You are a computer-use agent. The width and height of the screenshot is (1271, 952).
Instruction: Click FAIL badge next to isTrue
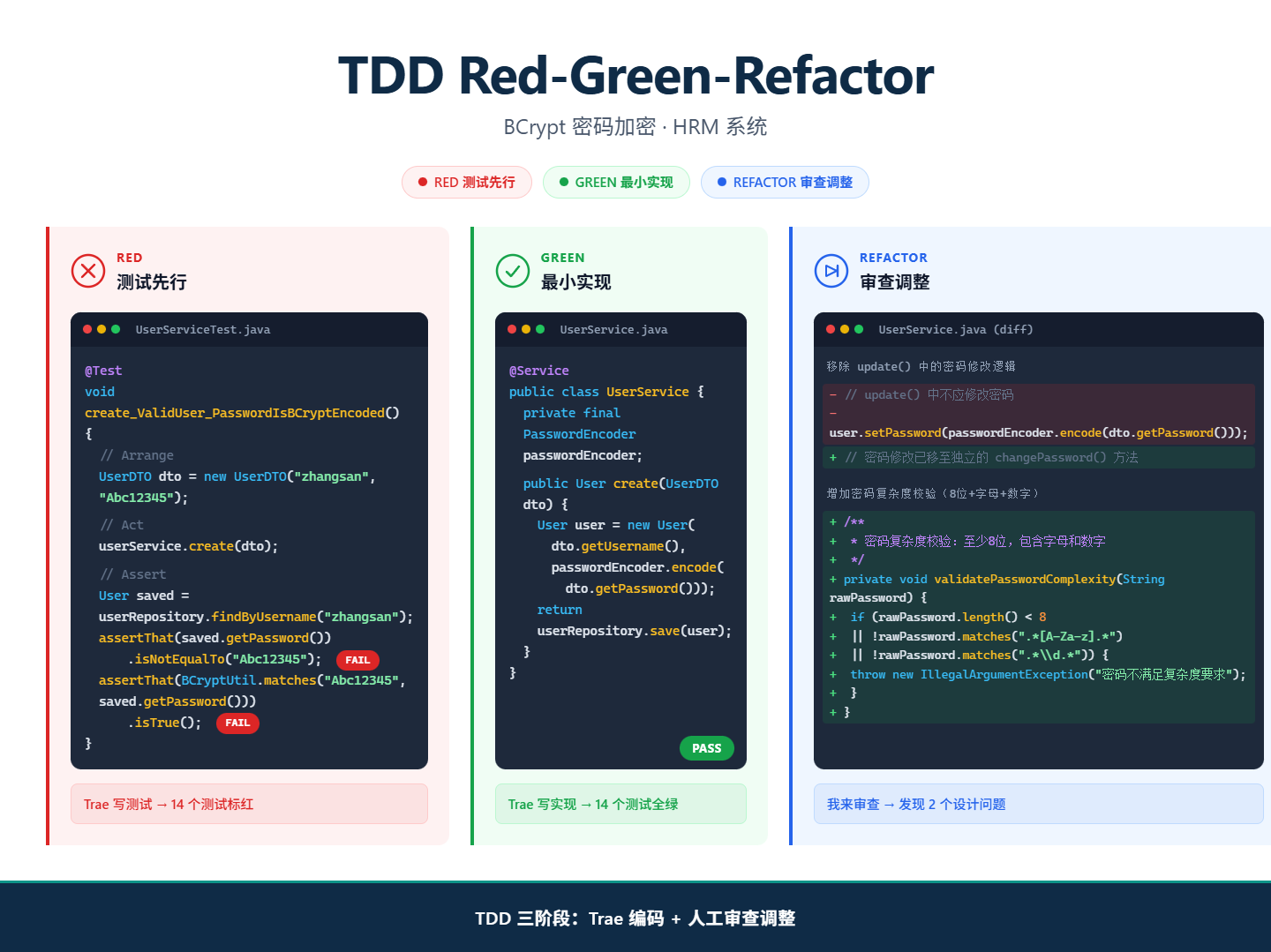(x=237, y=723)
